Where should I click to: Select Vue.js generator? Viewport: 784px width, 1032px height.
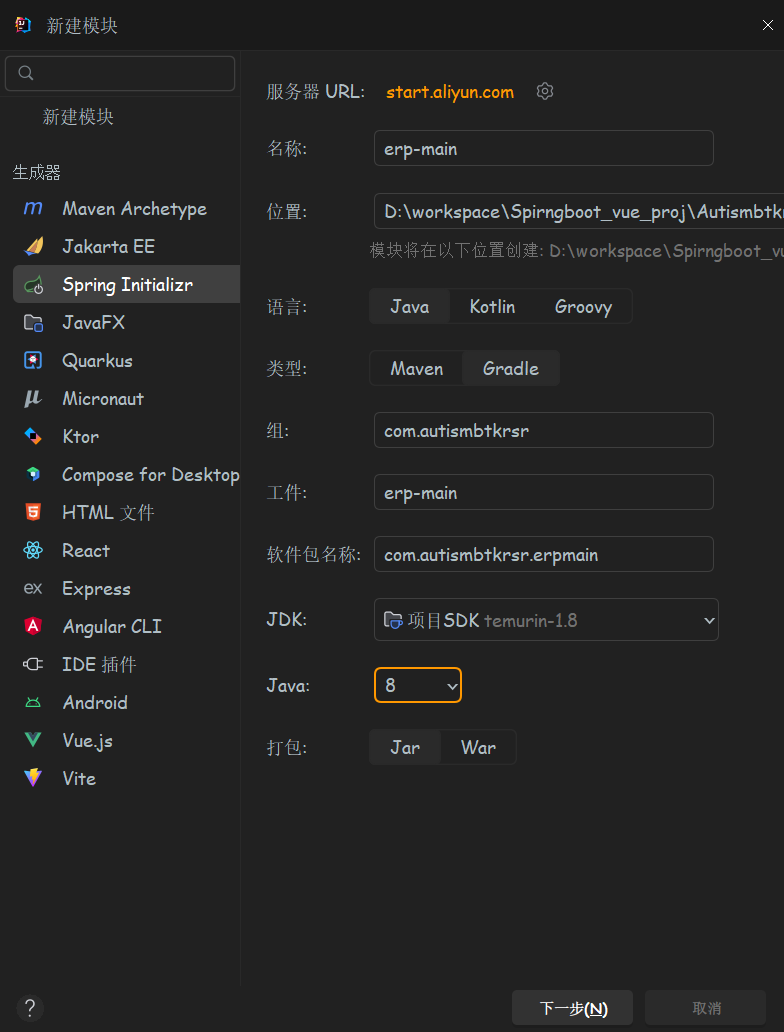click(126, 740)
